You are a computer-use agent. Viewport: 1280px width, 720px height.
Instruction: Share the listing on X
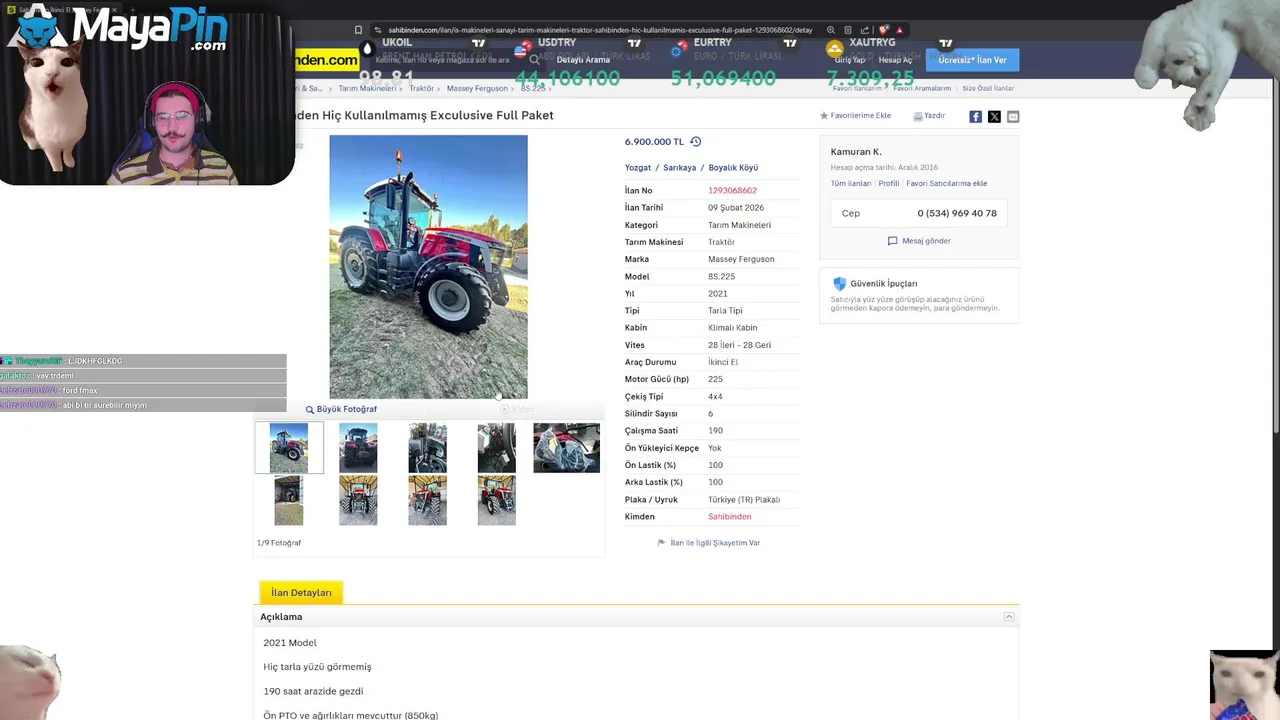[x=994, y=117]
